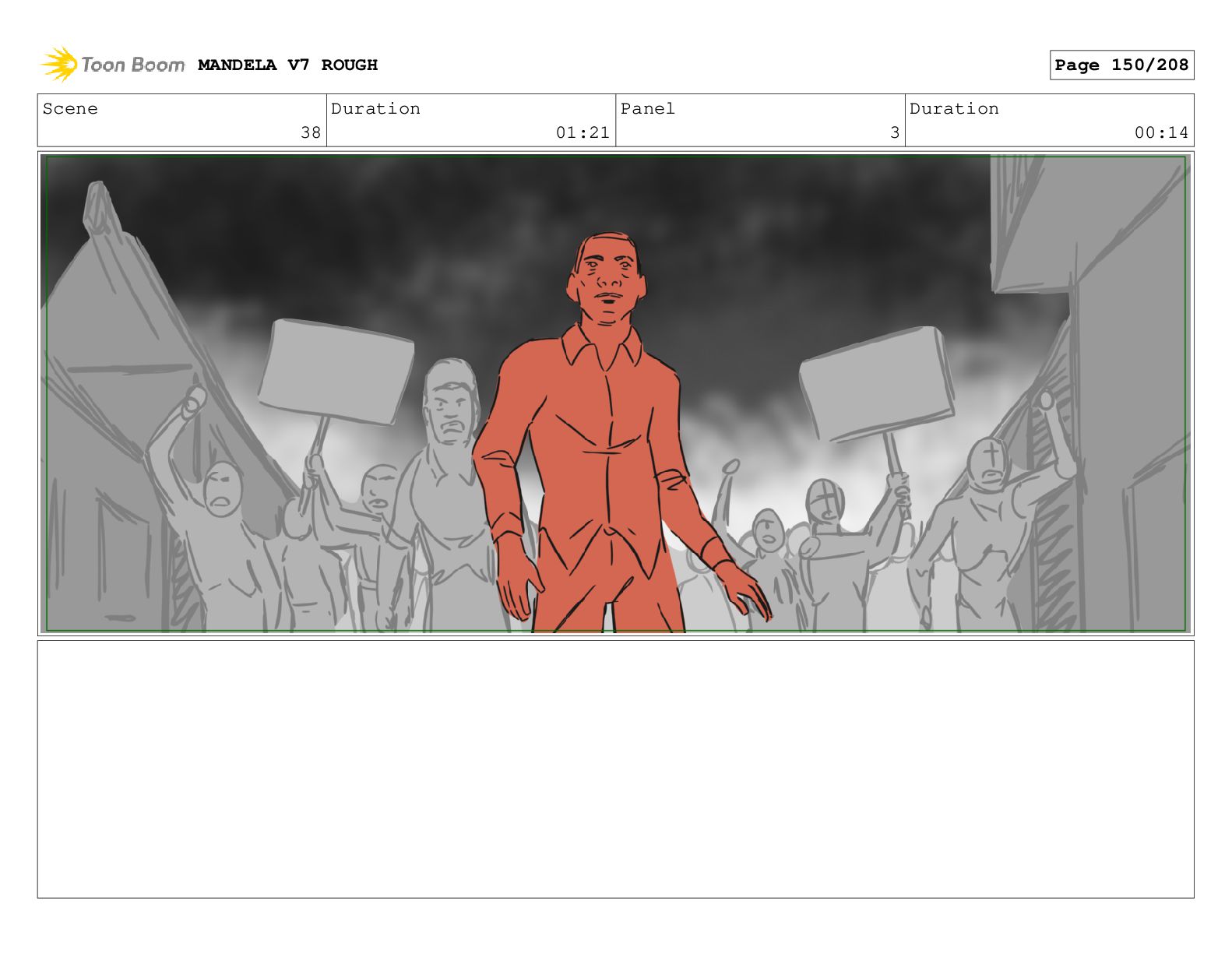Click the empty notes box below the panel
The width and height of the screenshot is (1232, 954).
tap(615, 769)
